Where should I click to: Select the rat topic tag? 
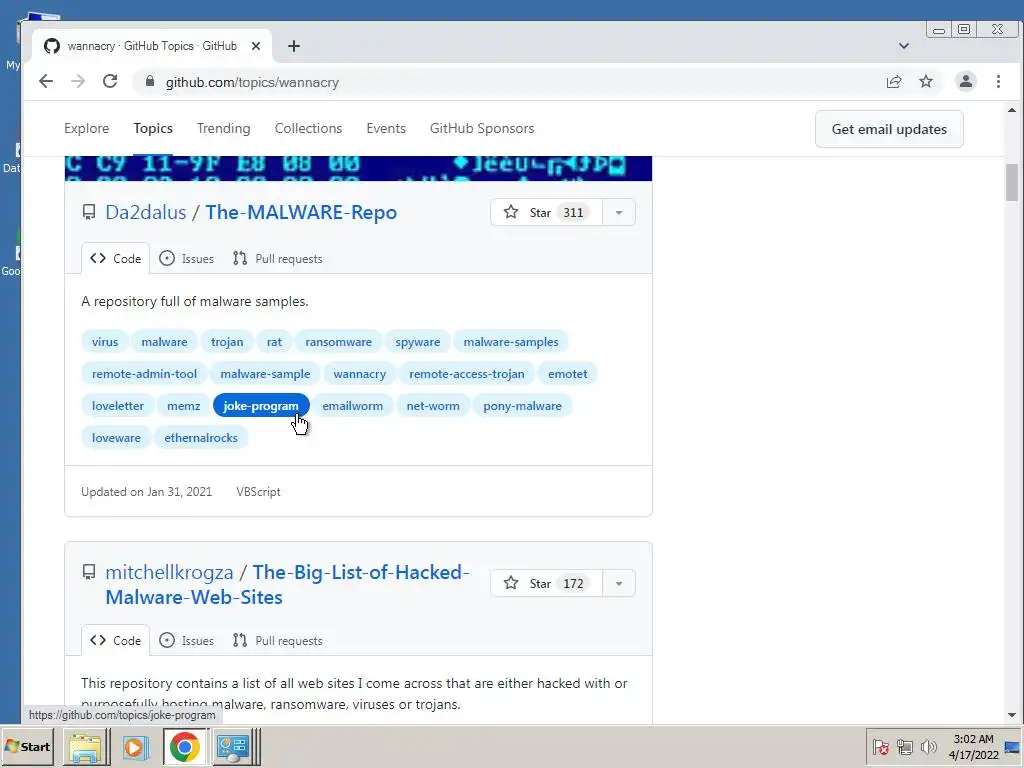click(x=274, y=342)
